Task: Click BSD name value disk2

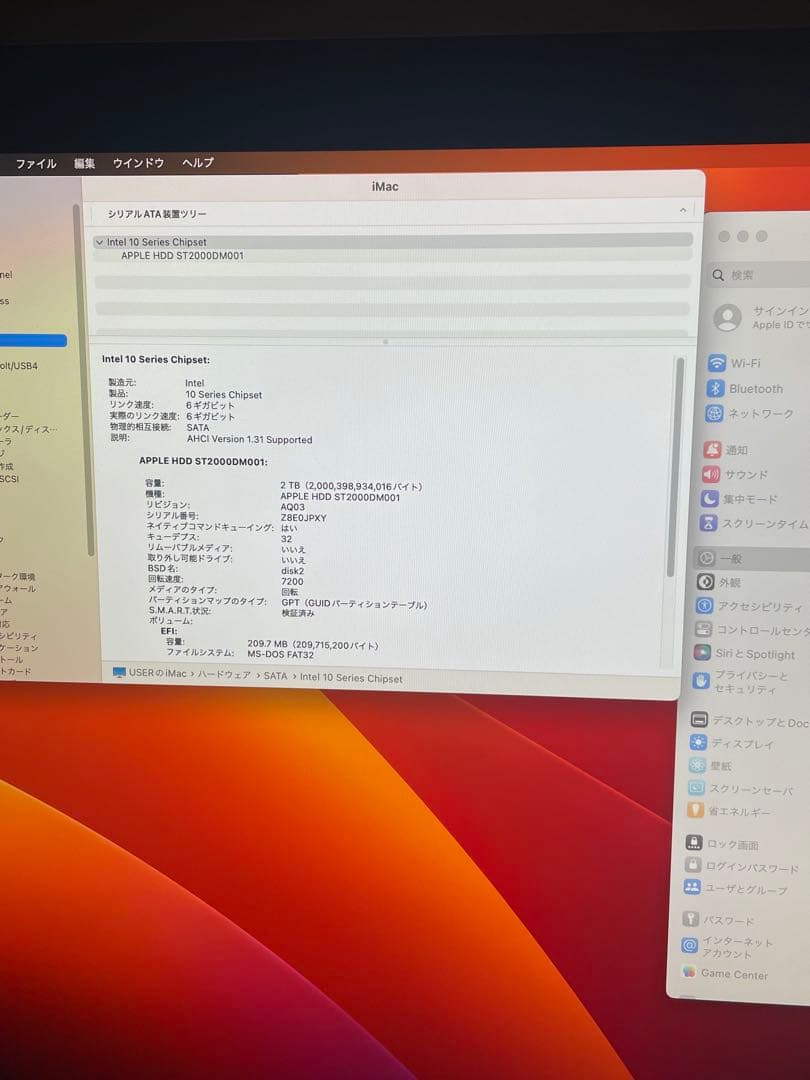Action: coord(293,571)
